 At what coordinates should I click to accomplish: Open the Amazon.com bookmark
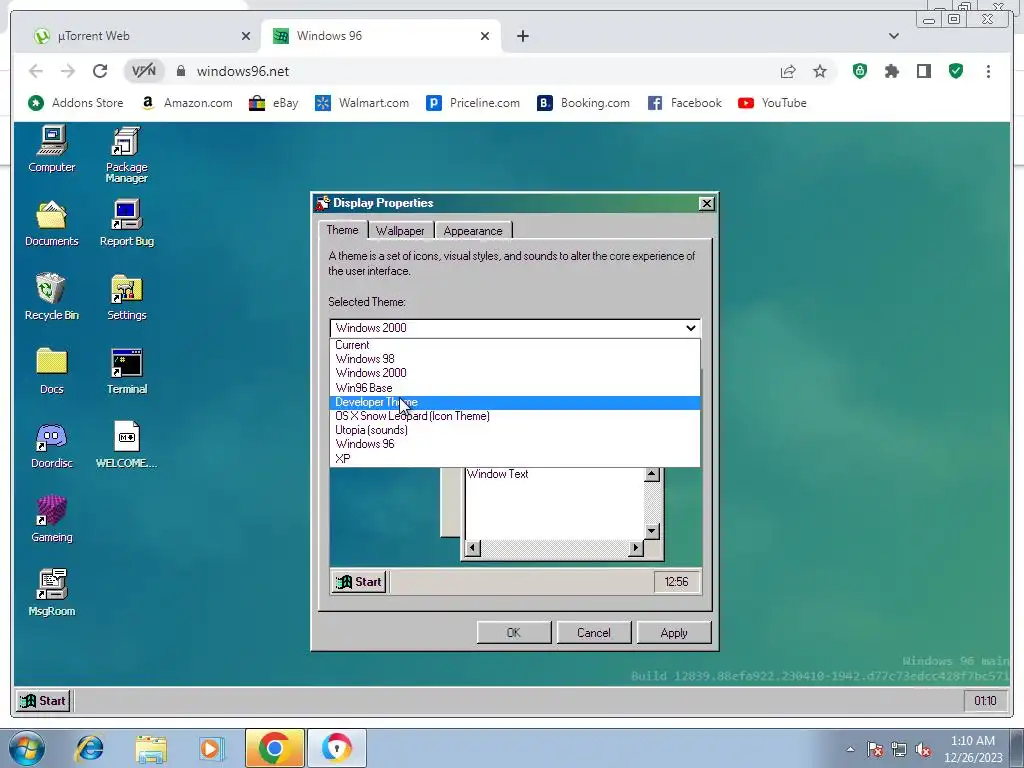pos(187,103)
